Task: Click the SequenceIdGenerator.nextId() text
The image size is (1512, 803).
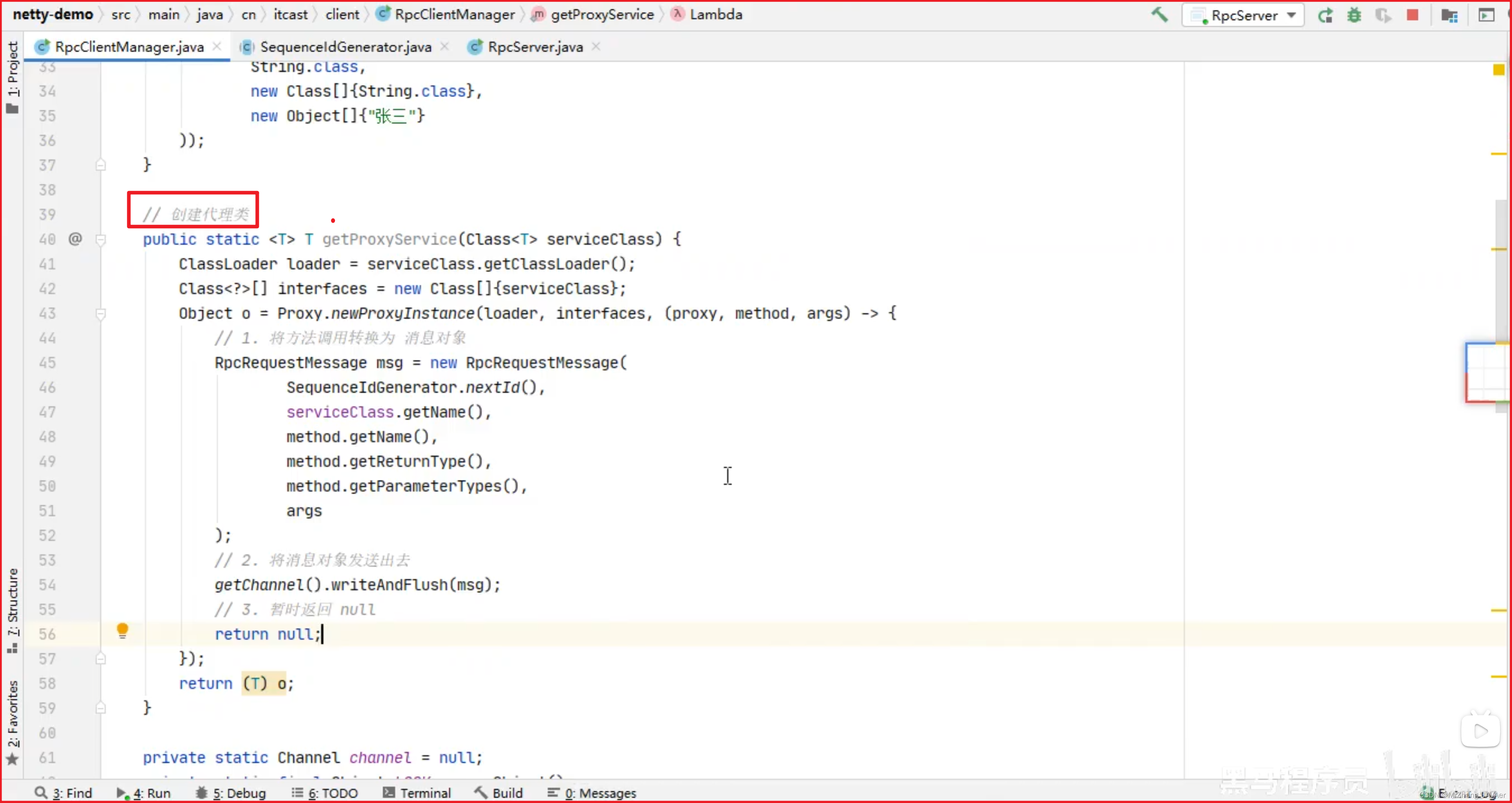Action: tap(412, 388)
